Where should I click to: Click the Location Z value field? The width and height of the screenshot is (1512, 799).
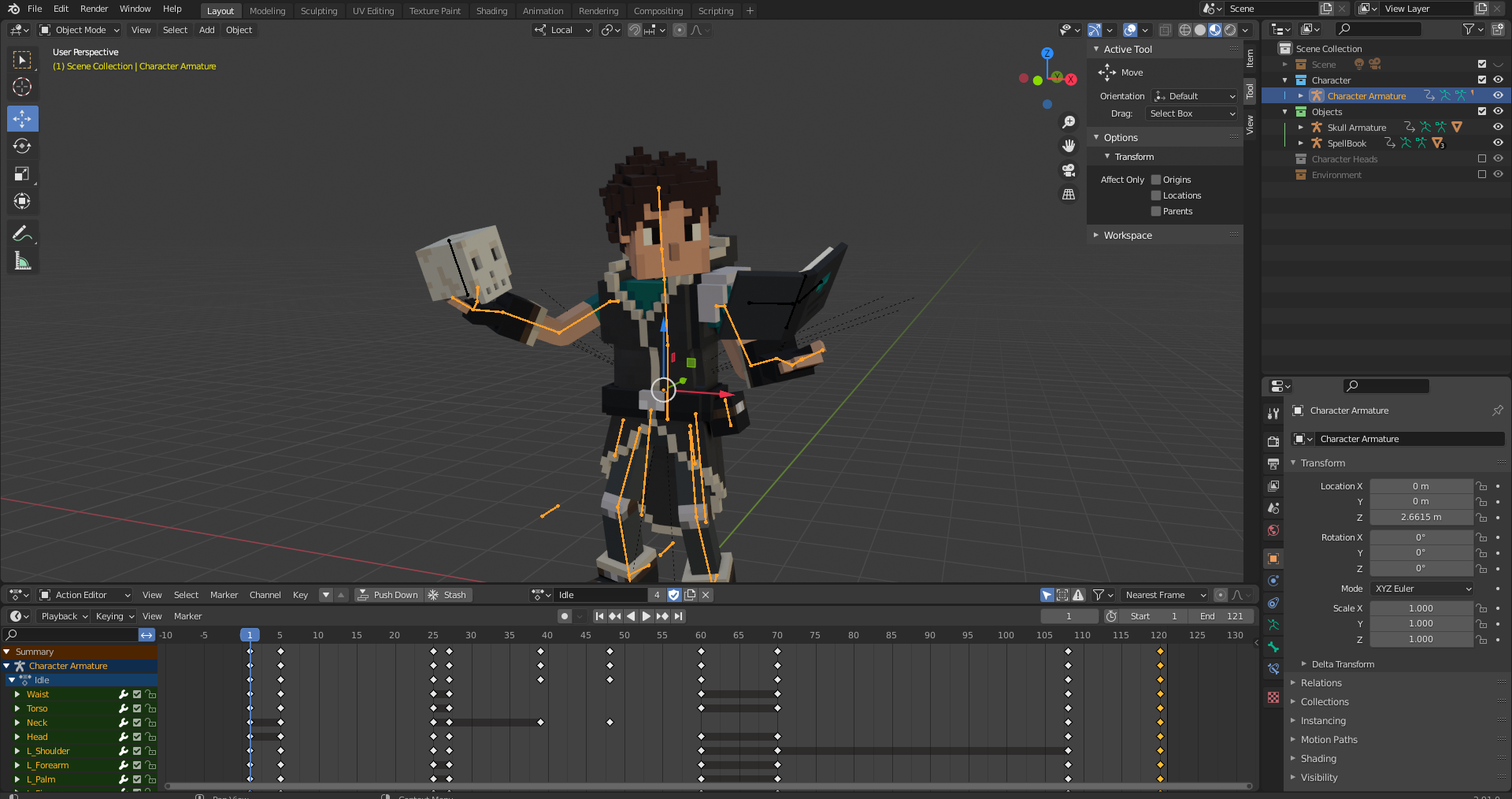point(1421,517)
